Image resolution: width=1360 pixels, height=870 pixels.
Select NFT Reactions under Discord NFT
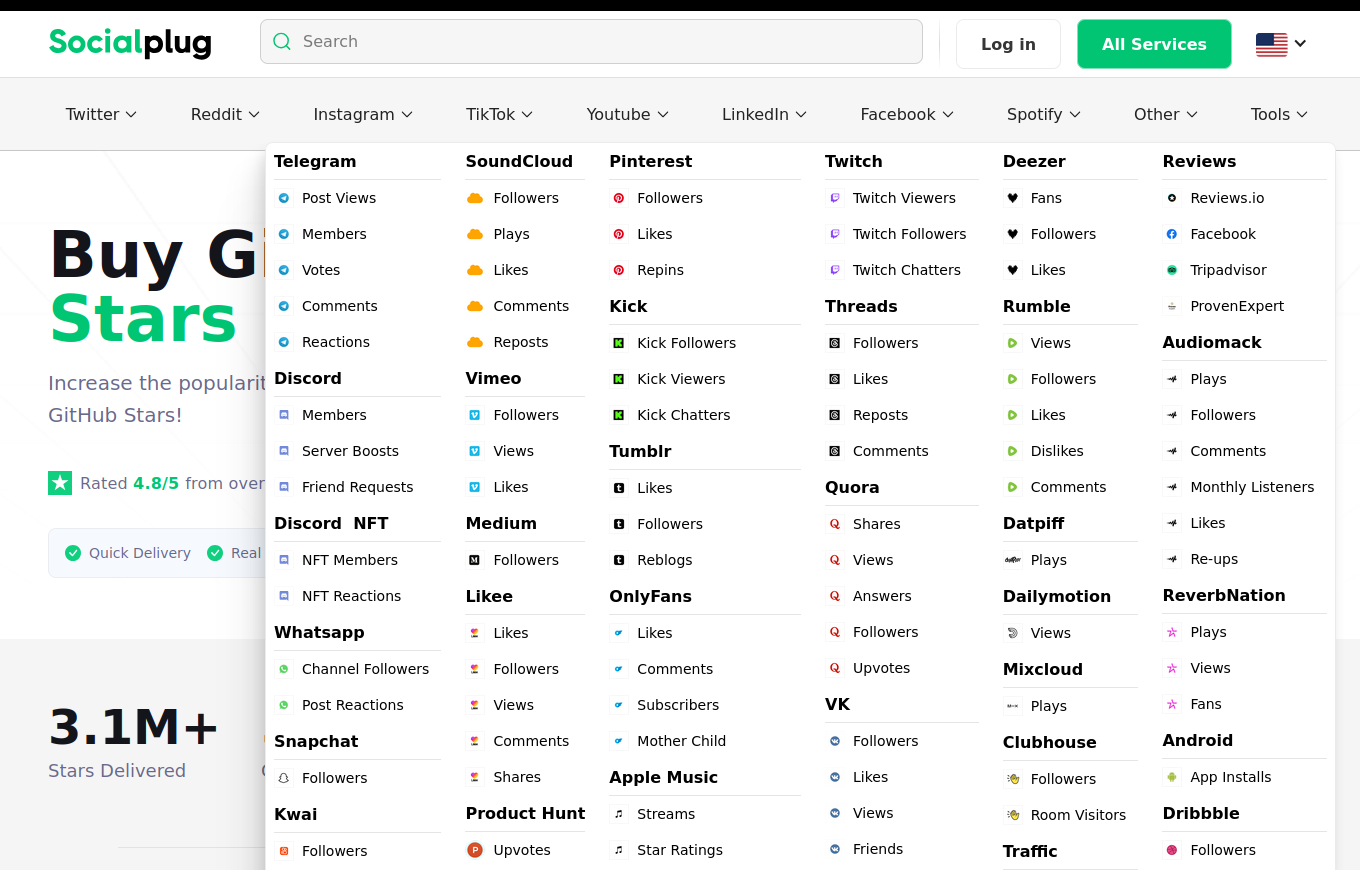pos(351,596)
